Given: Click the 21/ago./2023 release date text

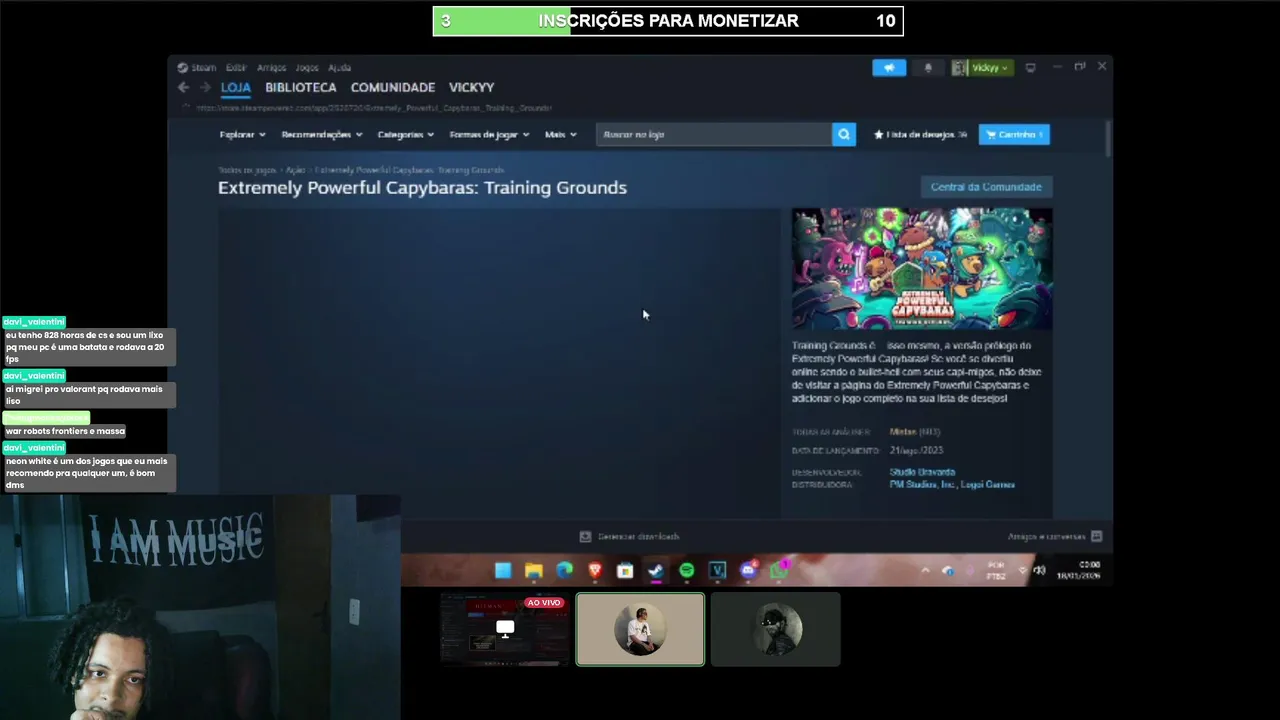Looking at the screenshot, I should 916,450.
